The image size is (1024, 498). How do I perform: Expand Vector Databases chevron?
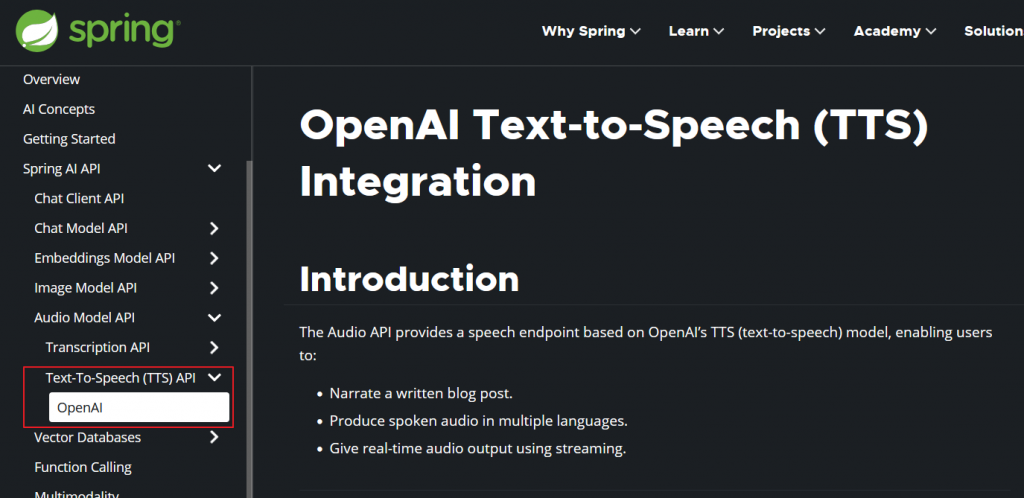pos(214,437)
